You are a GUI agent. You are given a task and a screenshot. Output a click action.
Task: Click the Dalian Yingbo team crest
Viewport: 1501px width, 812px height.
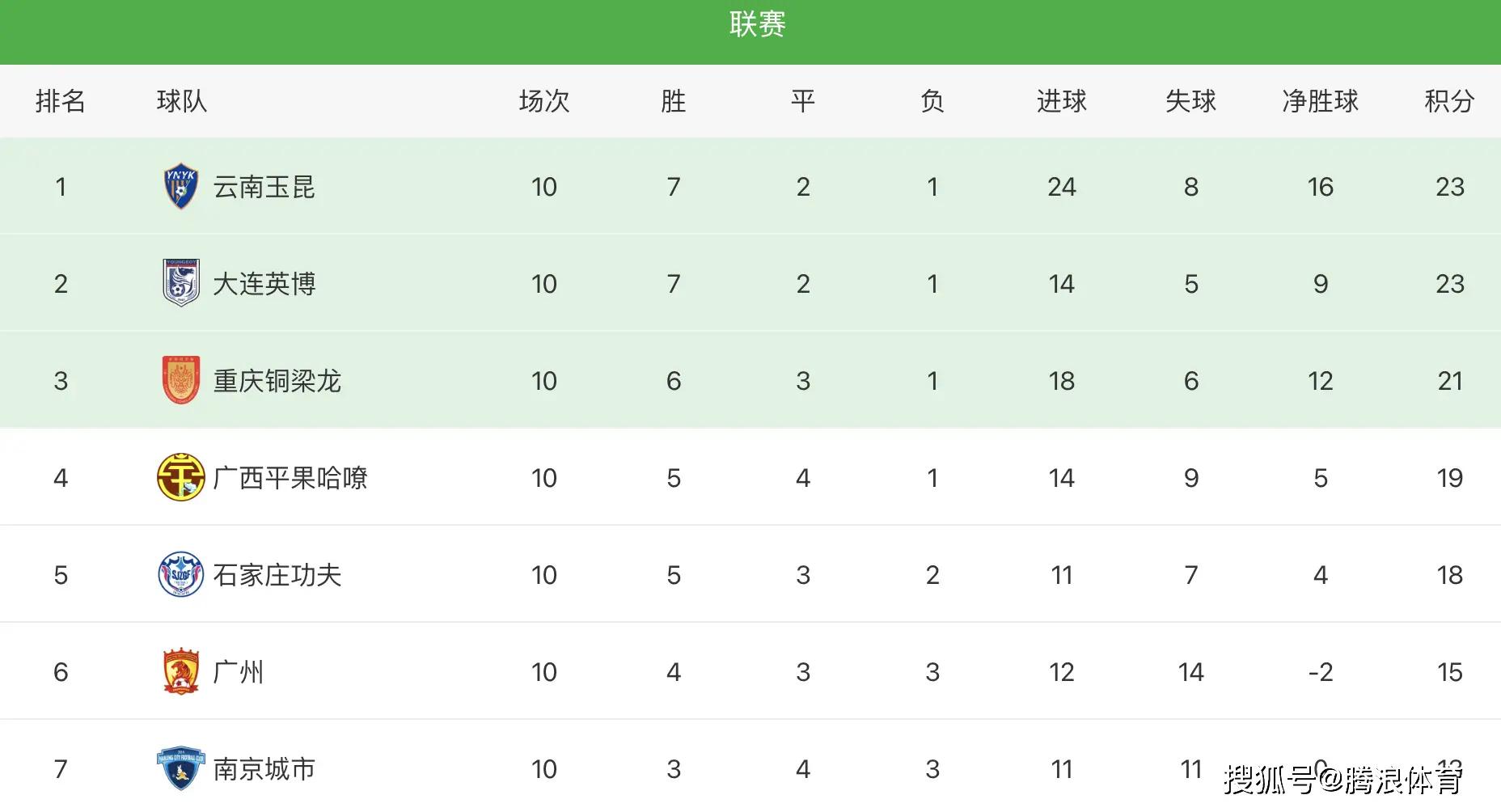point(181,283)
